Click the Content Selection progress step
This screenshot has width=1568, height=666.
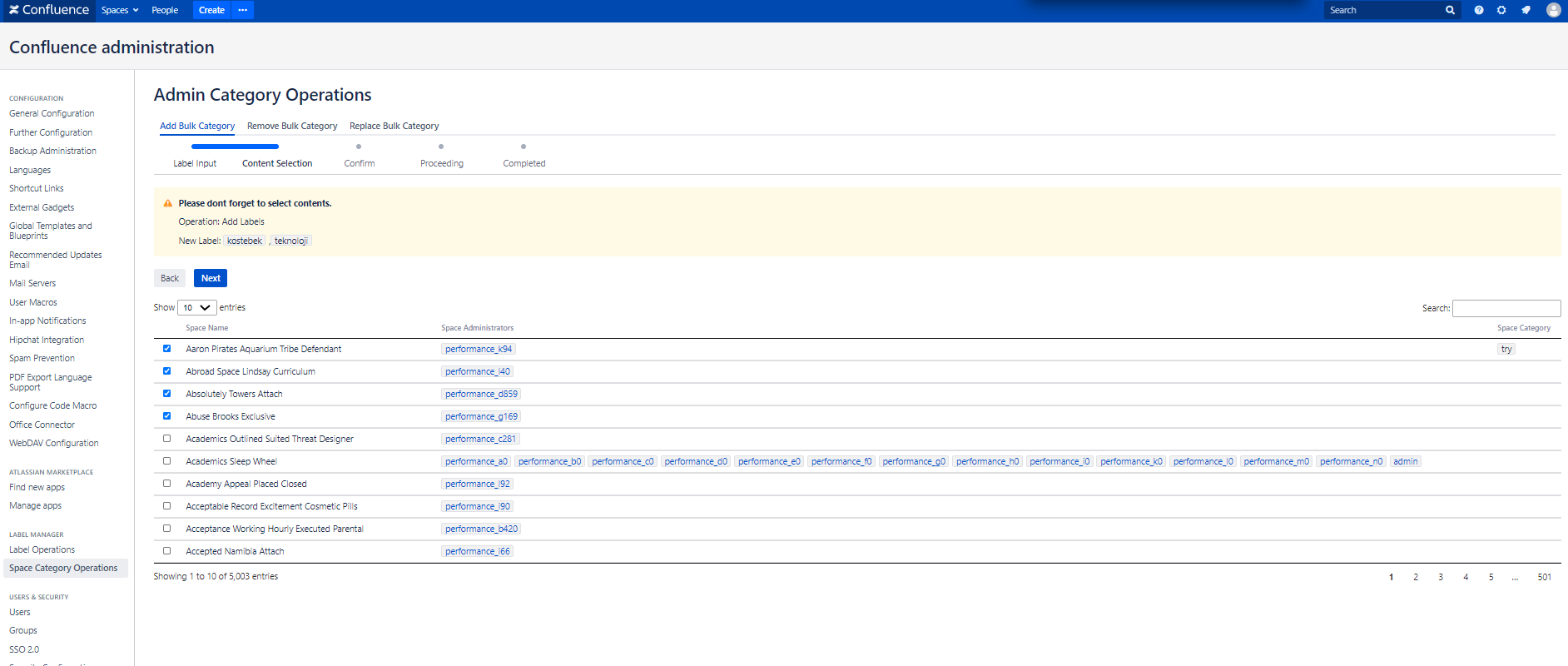(x=277, y=163)
